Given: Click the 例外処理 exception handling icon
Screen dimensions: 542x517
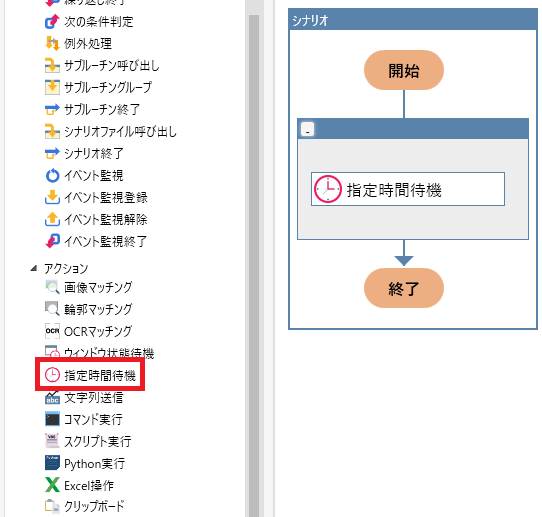Looking at the screenshot, I should click(52, 44).
